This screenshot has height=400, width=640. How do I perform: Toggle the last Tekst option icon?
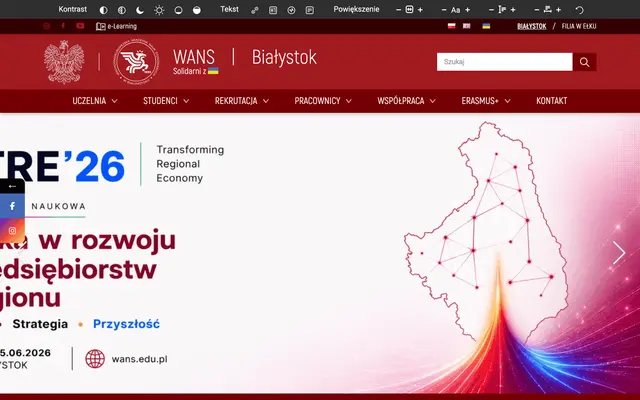click(310, 10)
